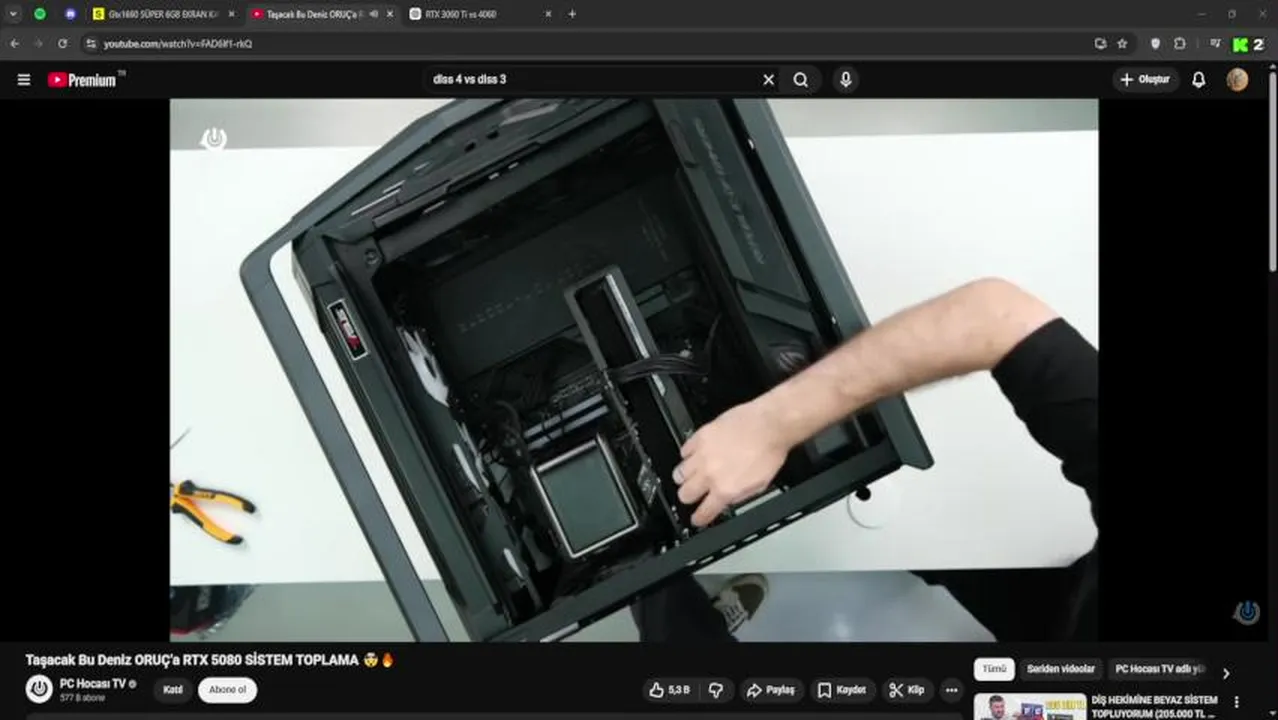Screen dimensions: 1278x720
Task: Show next filter chips with right chevron
Action: (x=1226, y=673)
